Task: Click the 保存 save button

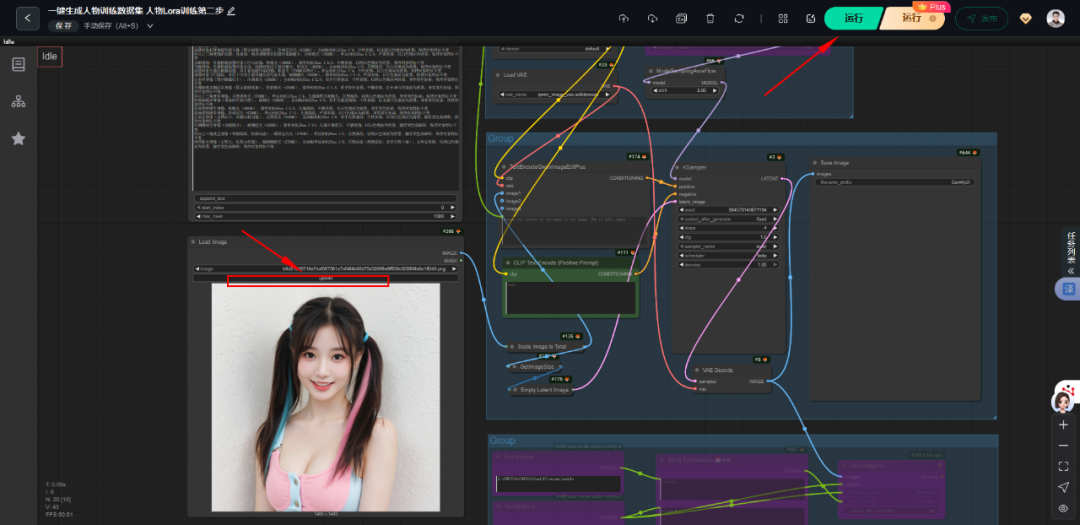Action: (63, 25)
